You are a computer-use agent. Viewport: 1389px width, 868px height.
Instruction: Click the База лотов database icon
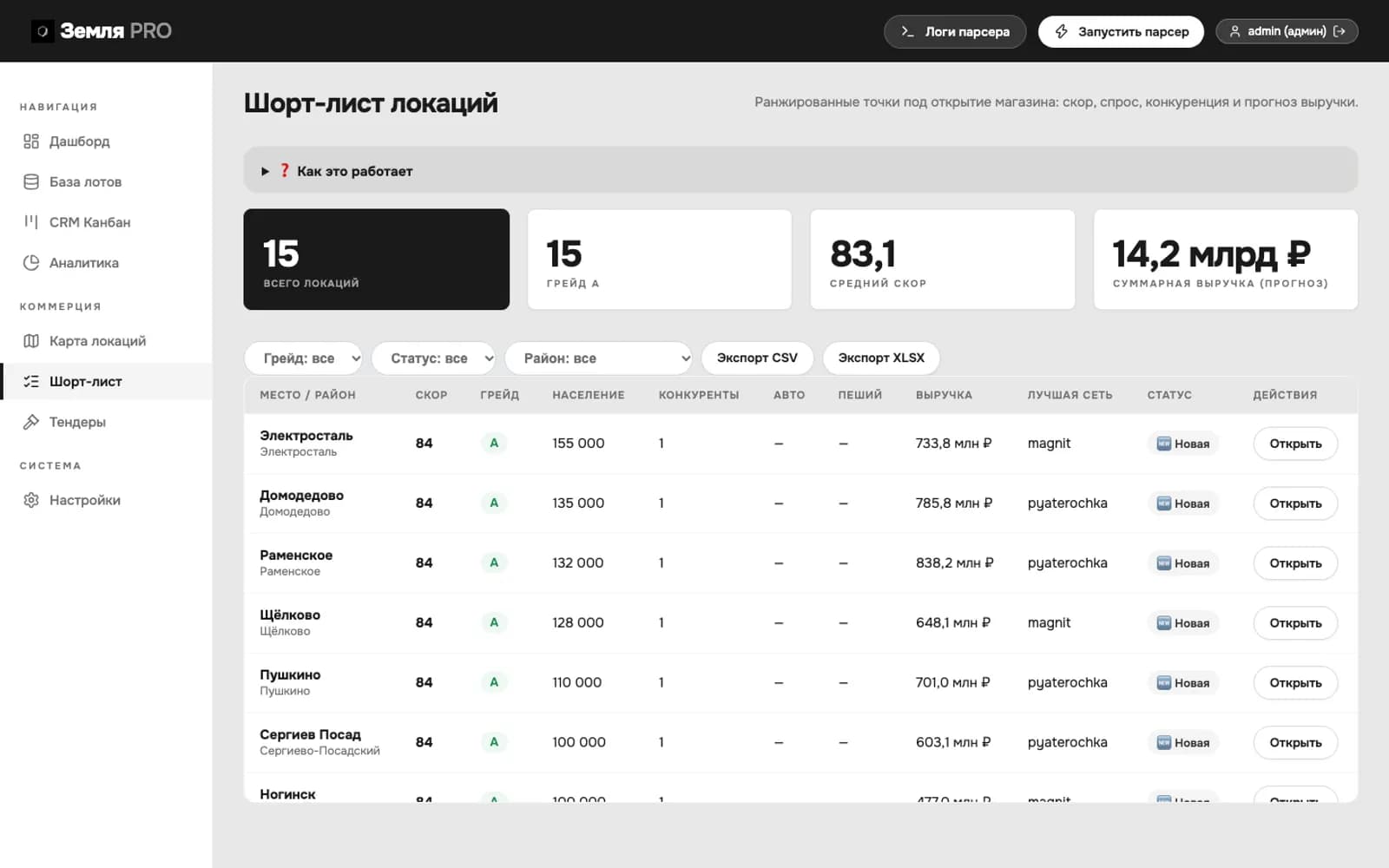[31, 182]
